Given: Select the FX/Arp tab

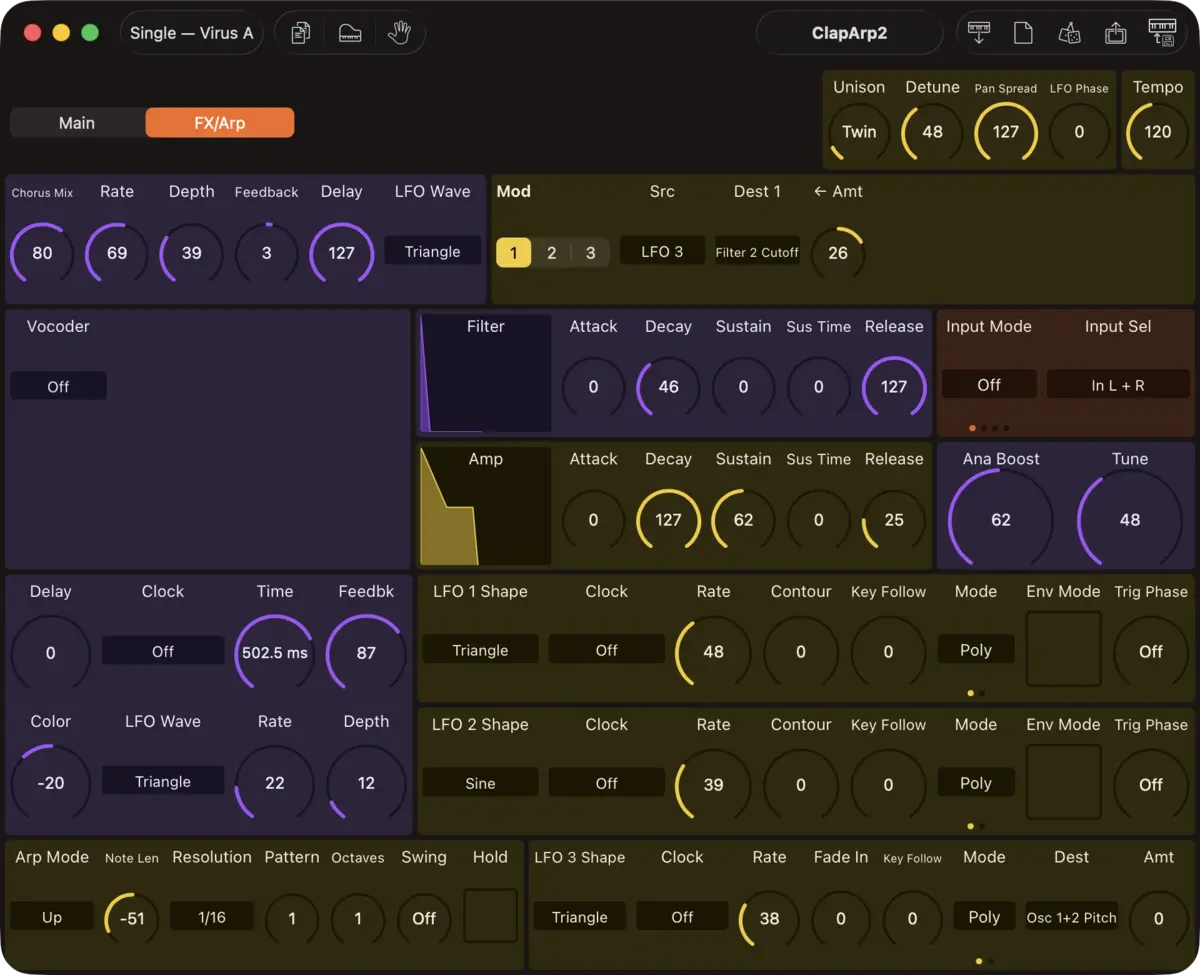Looking at the screenshot, I should coord(220,123).
